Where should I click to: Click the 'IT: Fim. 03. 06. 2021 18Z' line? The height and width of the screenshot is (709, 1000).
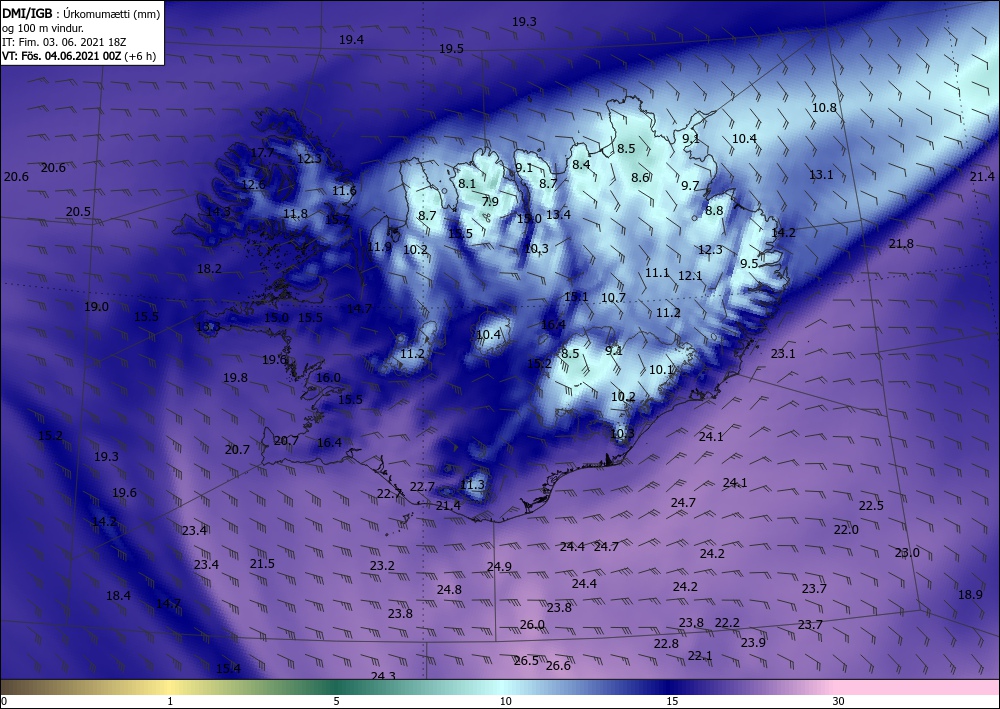click(x=64, y=42)
